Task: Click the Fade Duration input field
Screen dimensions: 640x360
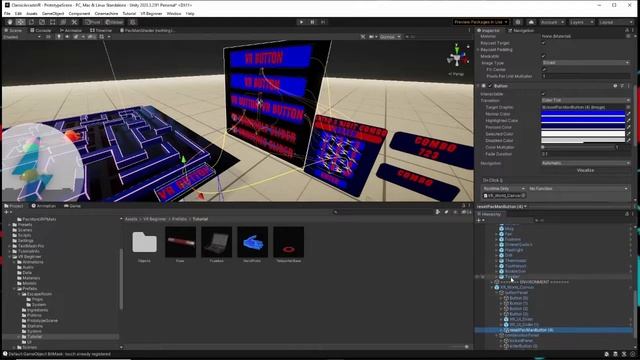Action: (586, 154)
